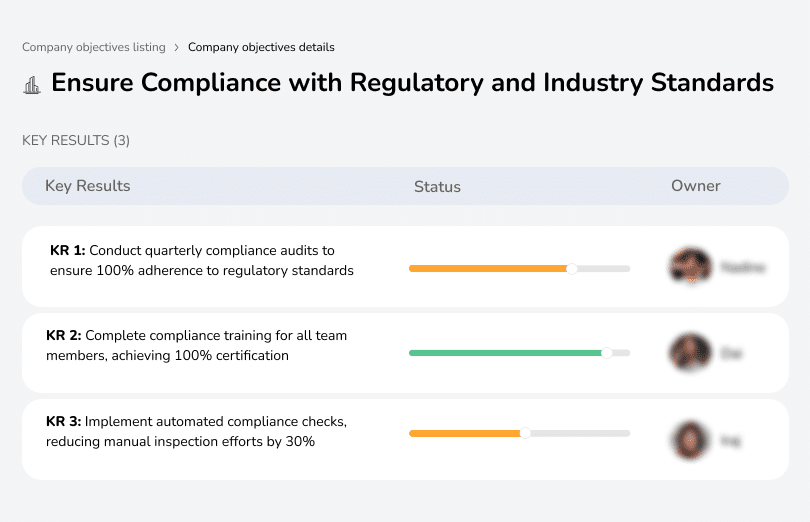This screenshot has width=810, height=522.
Task: Click the KR 3 owner avatar
Action: tap(691, 440)
